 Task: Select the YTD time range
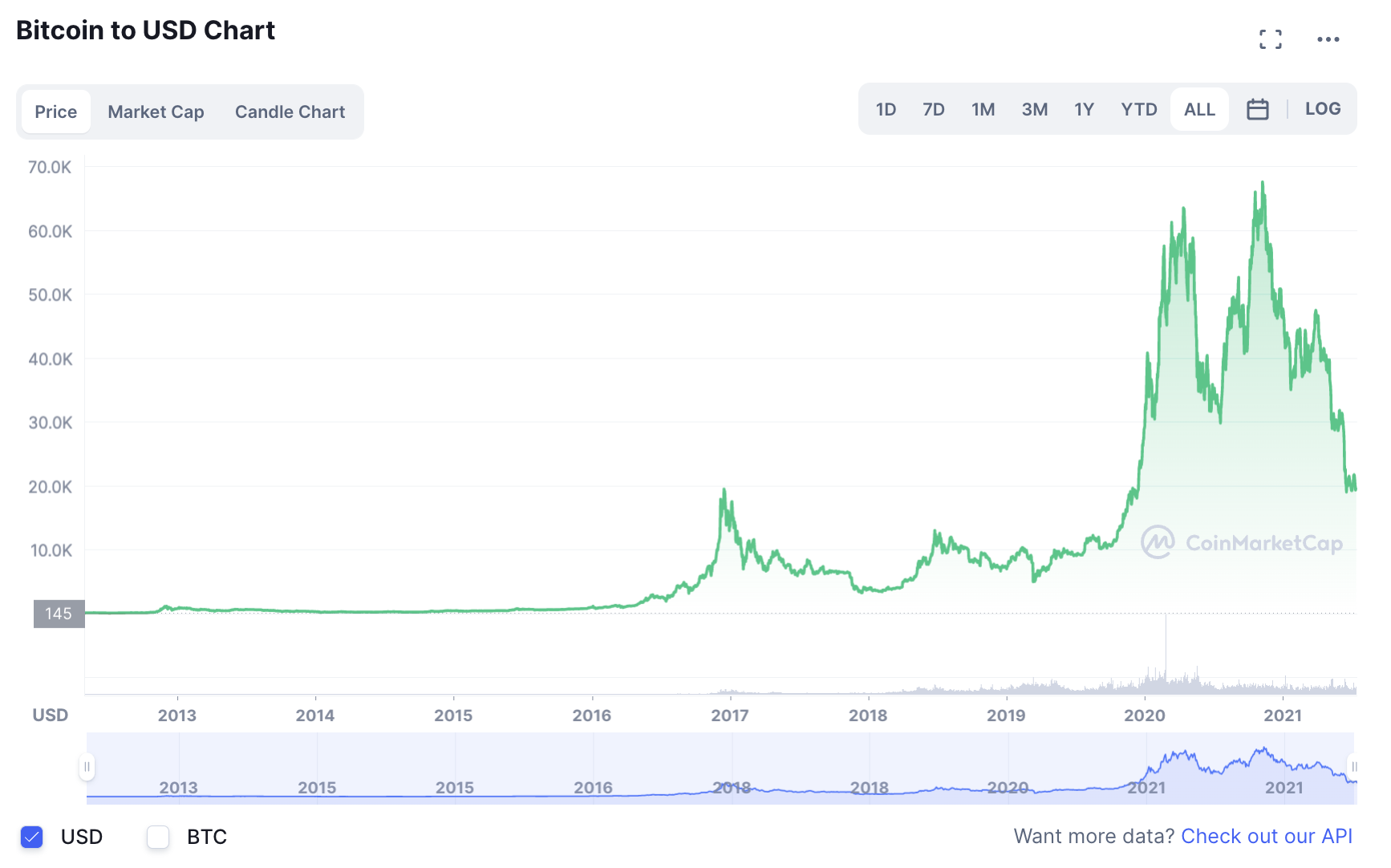pos(1138,108)
